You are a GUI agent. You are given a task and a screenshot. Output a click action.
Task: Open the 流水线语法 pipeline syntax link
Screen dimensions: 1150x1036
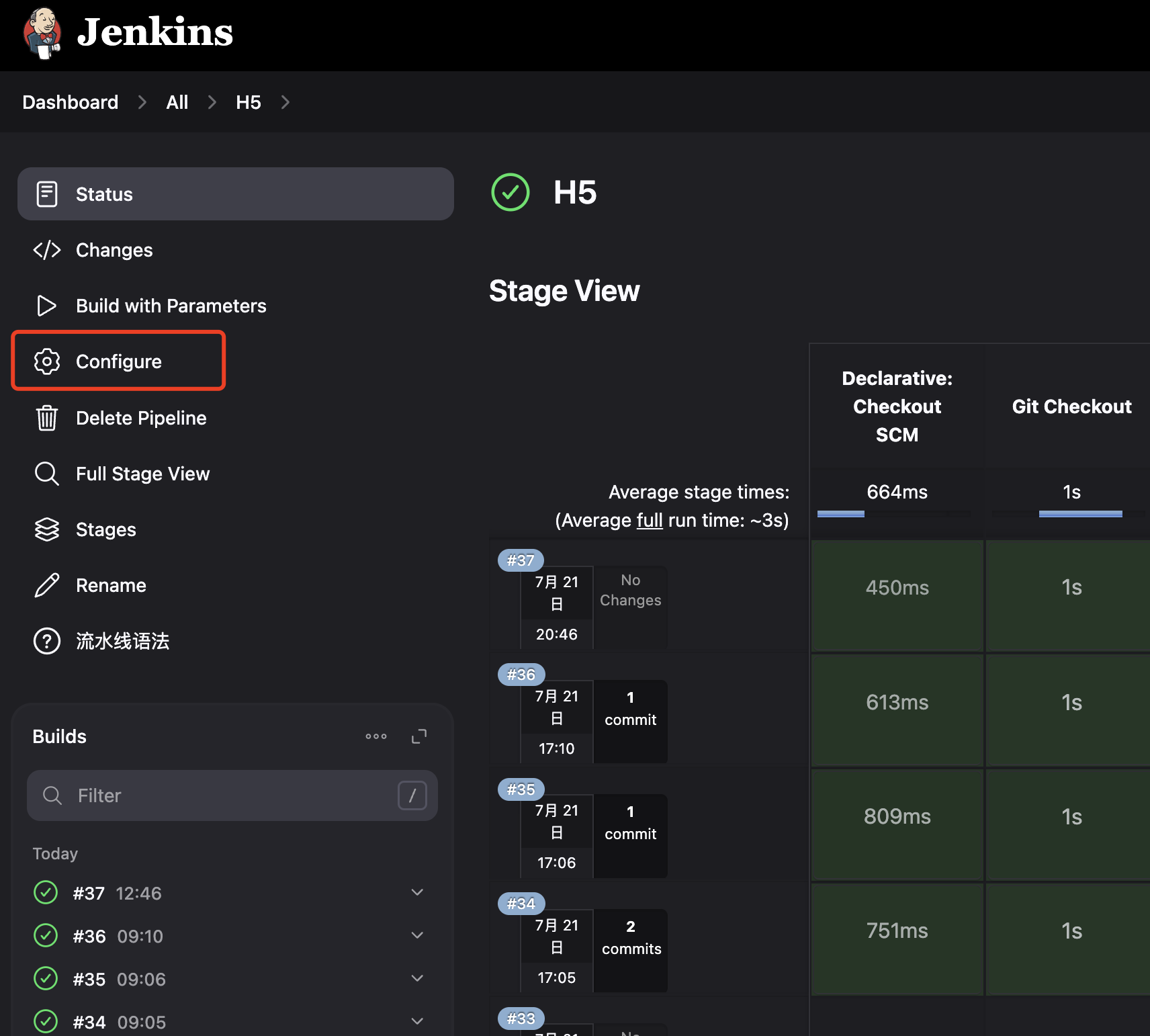point(122,641)
